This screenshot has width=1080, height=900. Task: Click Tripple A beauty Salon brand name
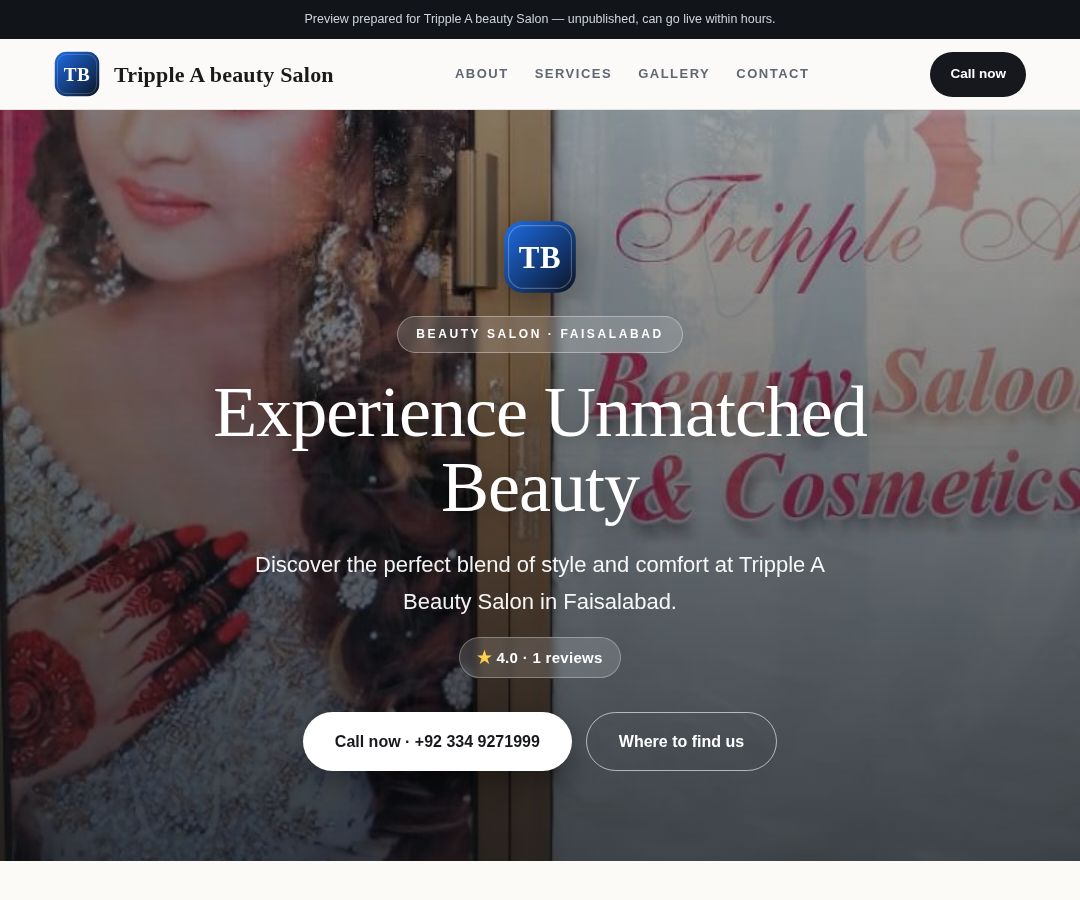coord(223,74)
